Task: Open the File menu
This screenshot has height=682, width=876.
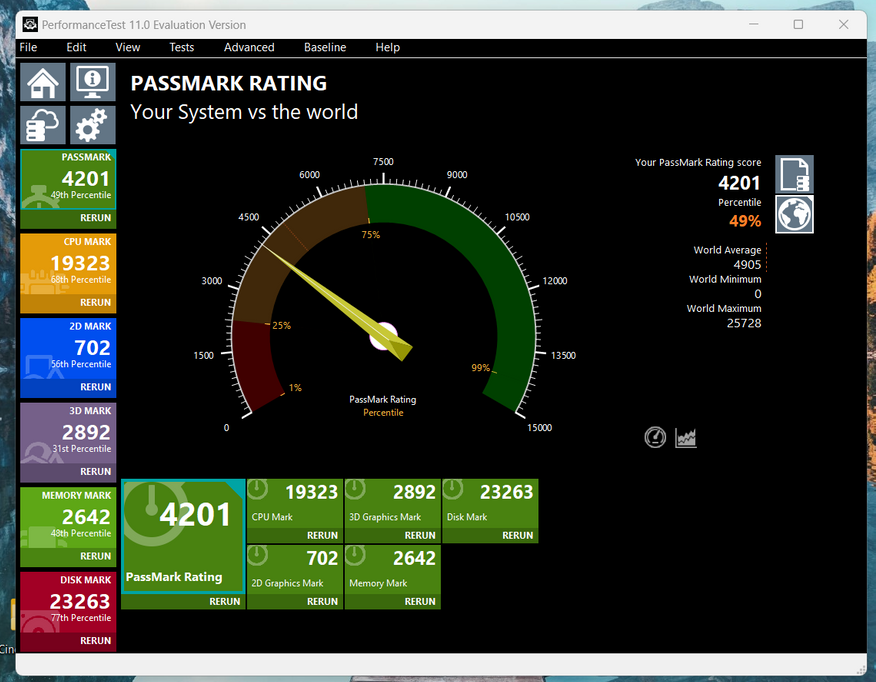Action: 28,47
